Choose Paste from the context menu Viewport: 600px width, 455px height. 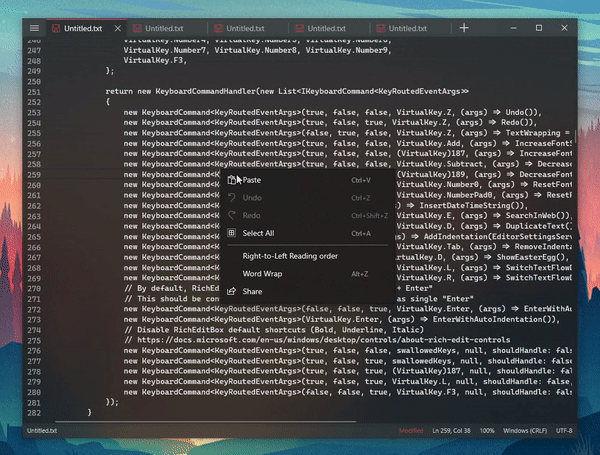pos(308,180)
